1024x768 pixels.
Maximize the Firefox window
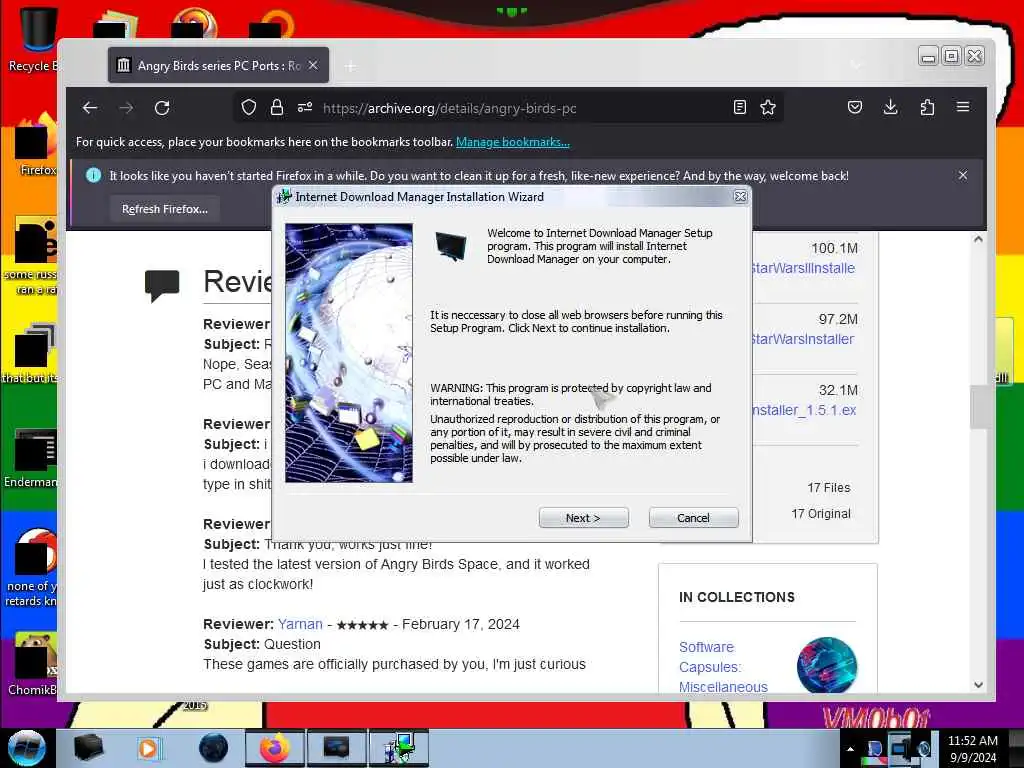[x=952, y=57]
